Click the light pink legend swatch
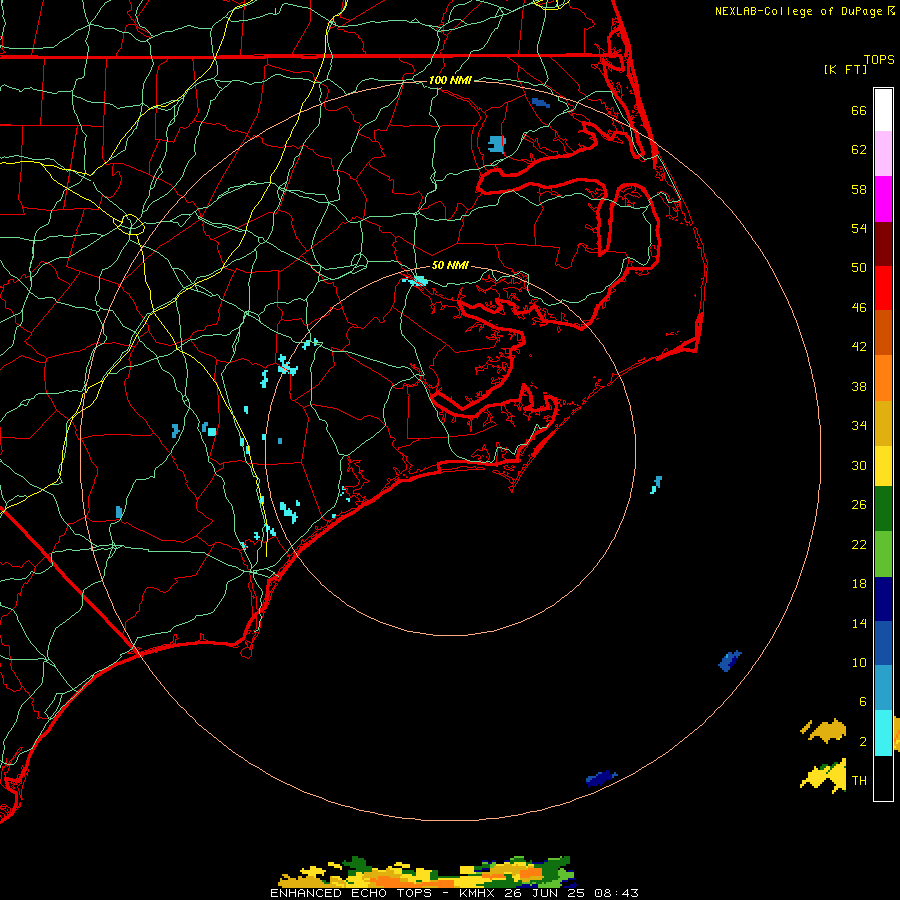 coord(883,153)
